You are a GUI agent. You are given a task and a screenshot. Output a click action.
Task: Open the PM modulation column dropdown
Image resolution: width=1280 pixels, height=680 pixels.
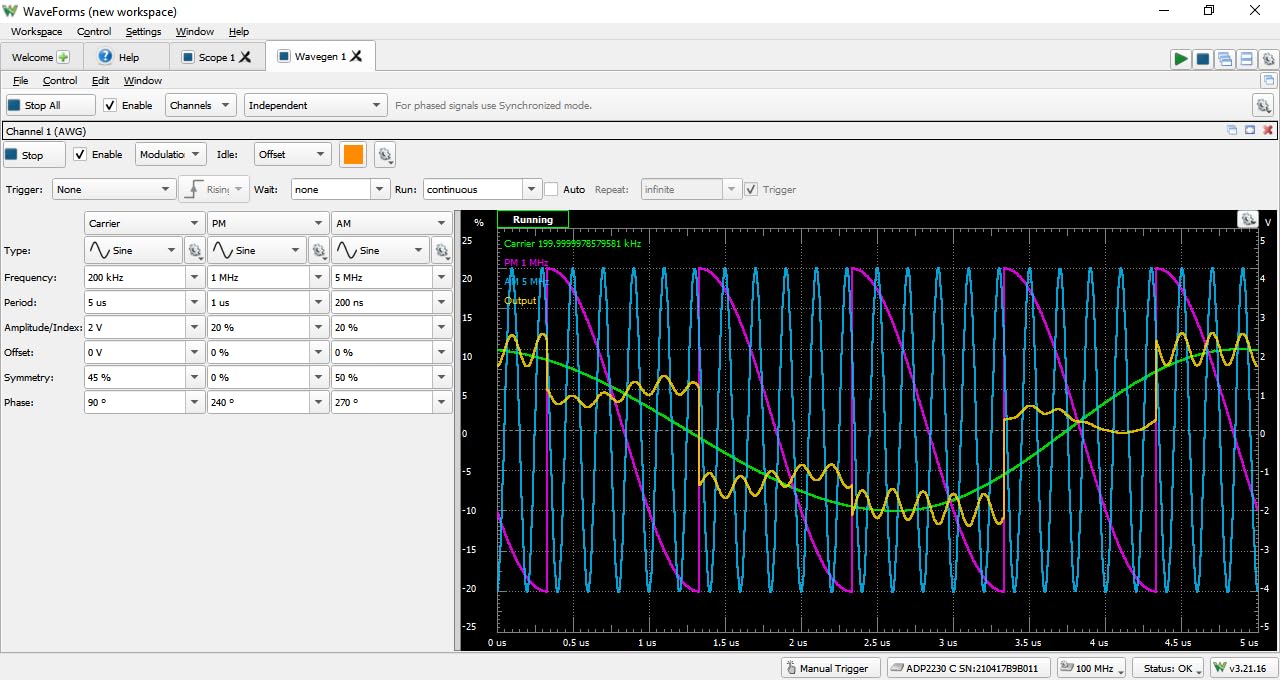point(268,224)
